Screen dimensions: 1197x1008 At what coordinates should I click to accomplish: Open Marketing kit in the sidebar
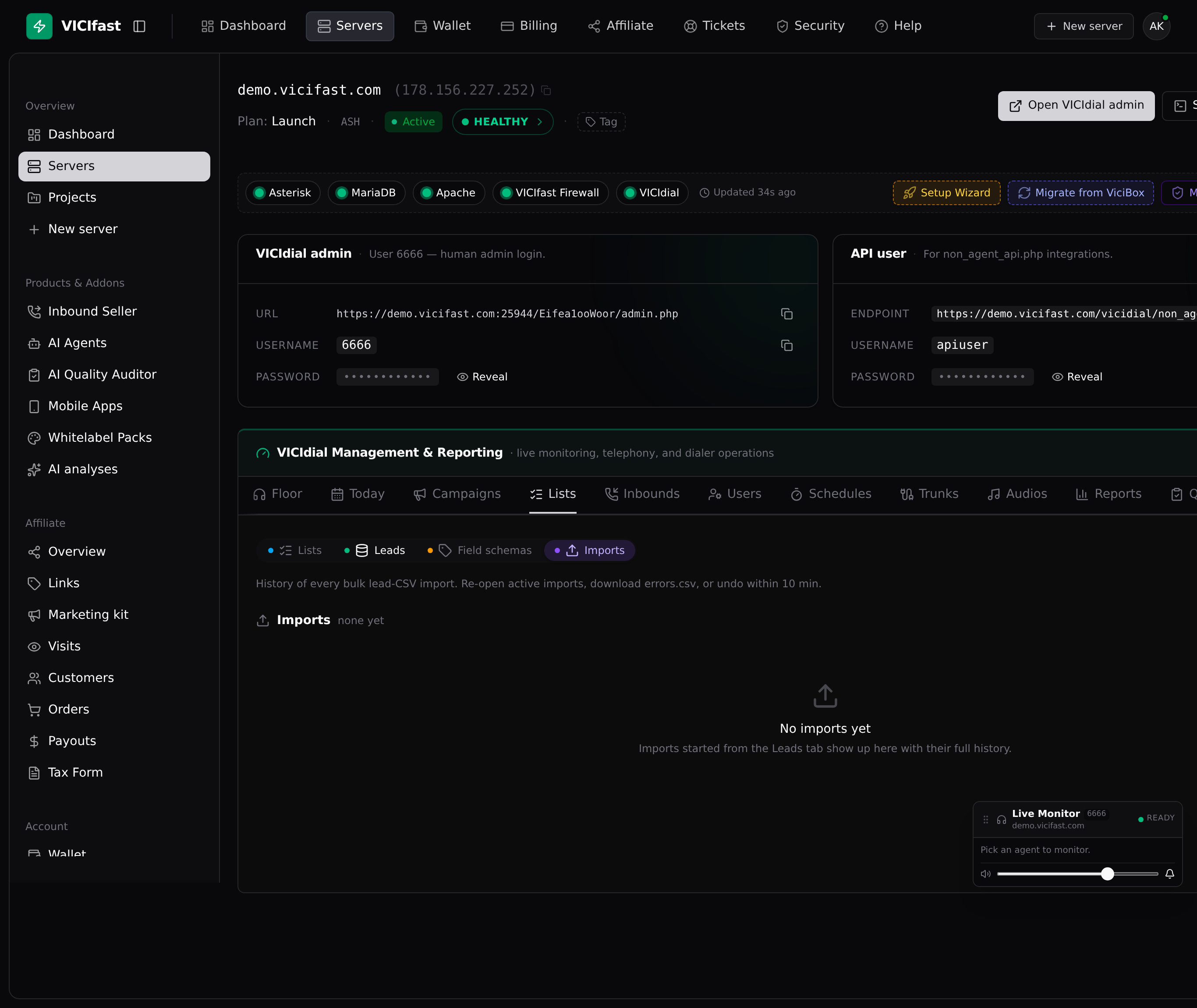coord(114,615)
